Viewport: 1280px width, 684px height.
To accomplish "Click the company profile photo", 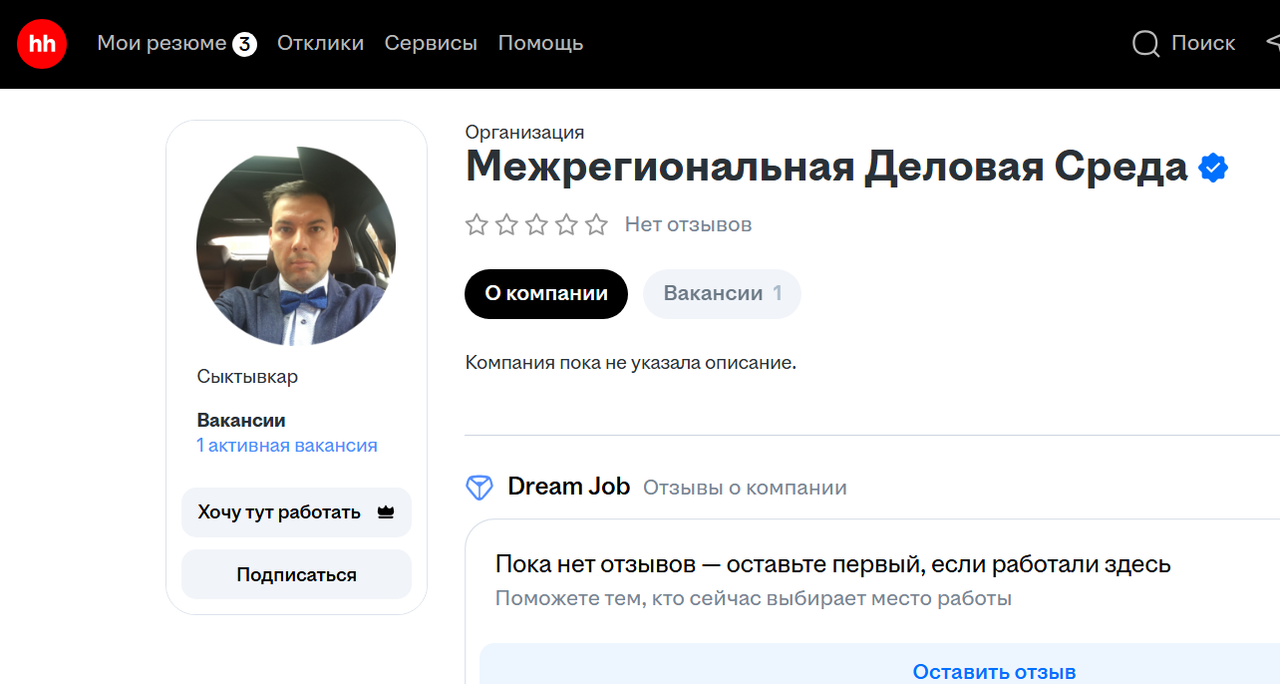I will (x=296, y=246).
